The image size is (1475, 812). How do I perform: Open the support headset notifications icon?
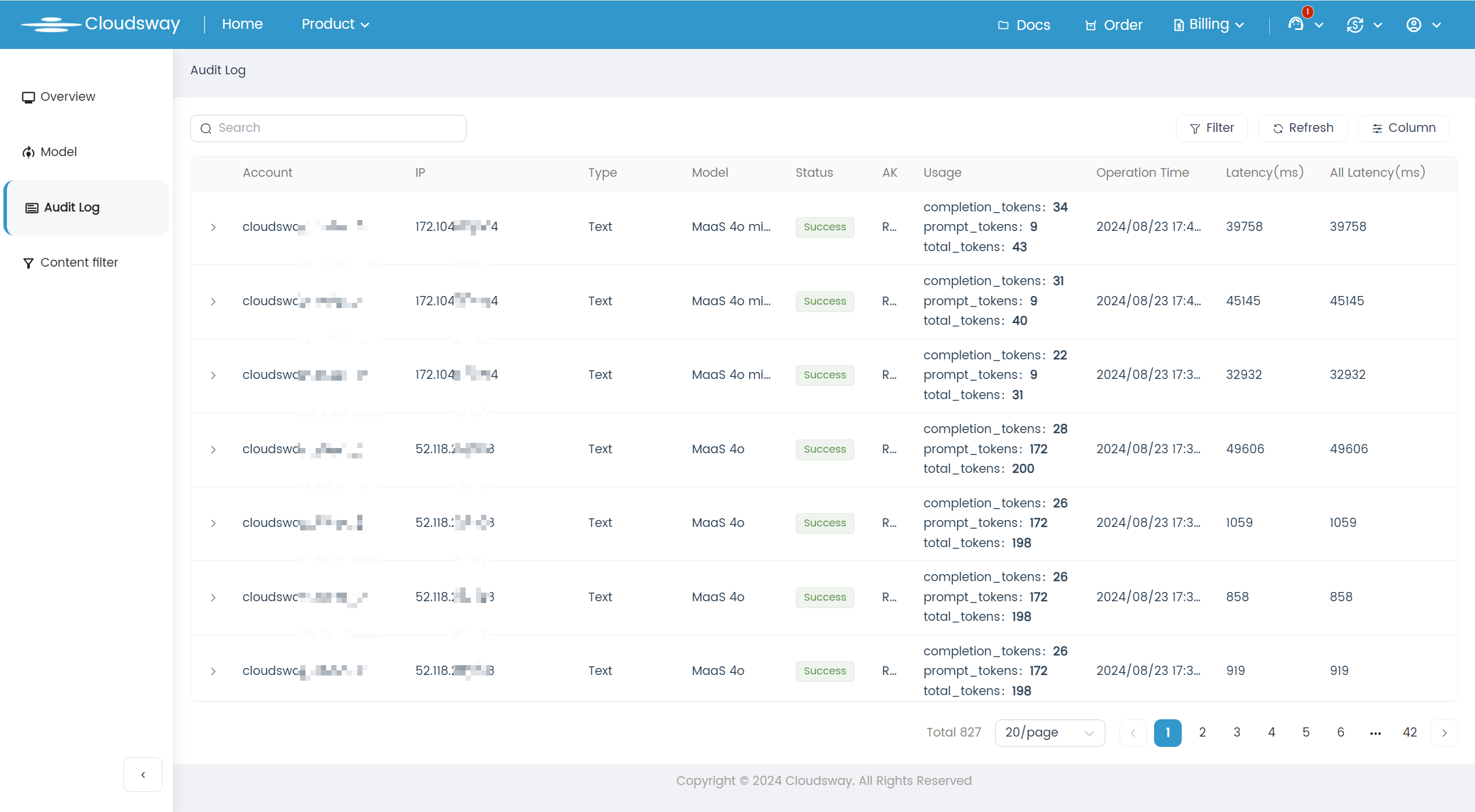[x=1296, y=24]
